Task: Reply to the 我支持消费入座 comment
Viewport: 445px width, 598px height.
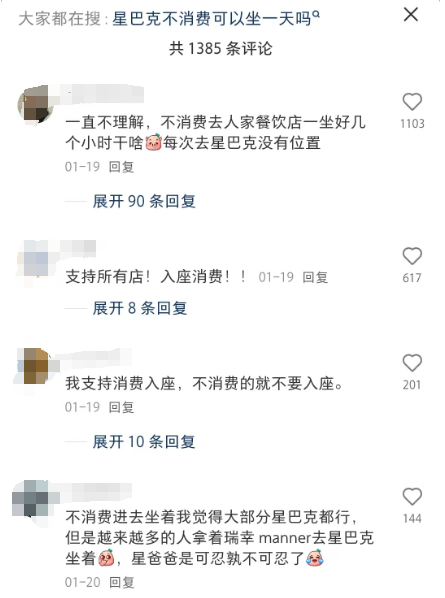Action: click(x=121, y=407)
